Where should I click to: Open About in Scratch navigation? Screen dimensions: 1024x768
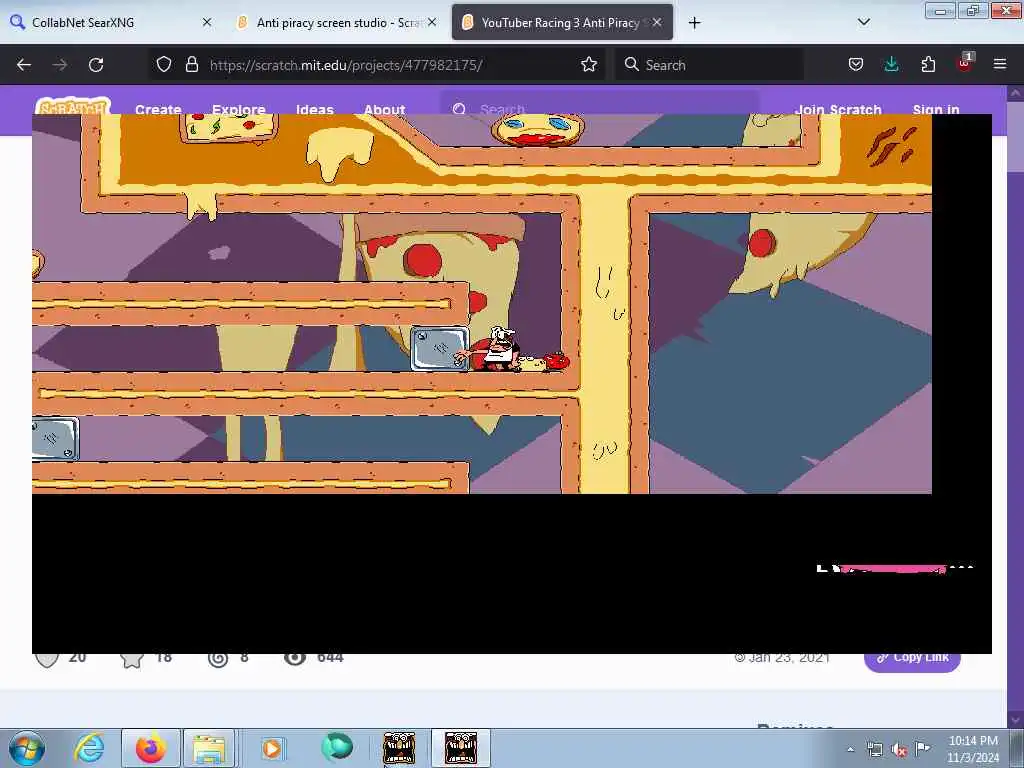coord(385,109)
